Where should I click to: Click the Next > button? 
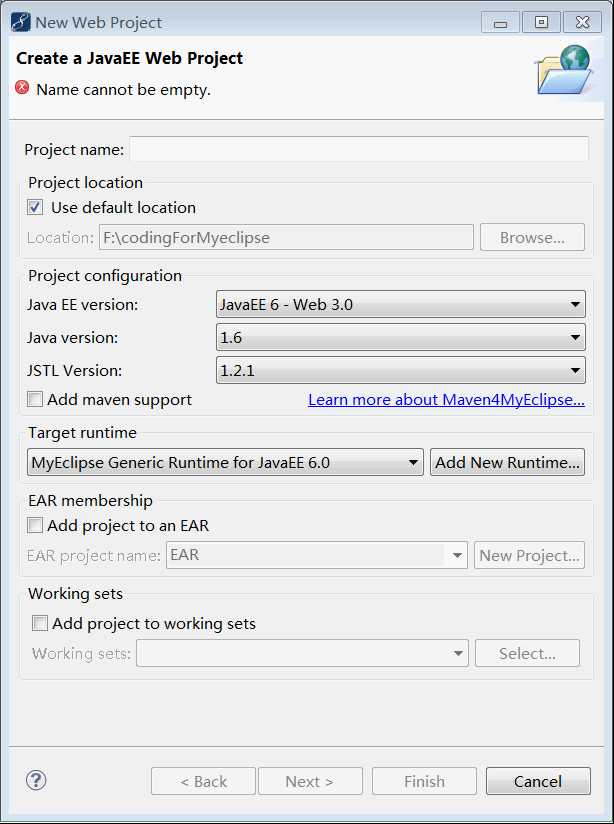click(x=310, y=781)
